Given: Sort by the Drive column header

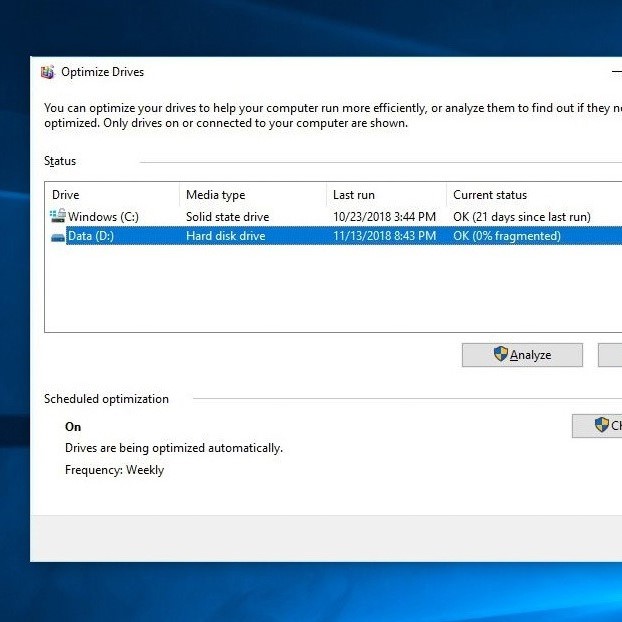Looking at the screenshot, I should coord(112,195).
